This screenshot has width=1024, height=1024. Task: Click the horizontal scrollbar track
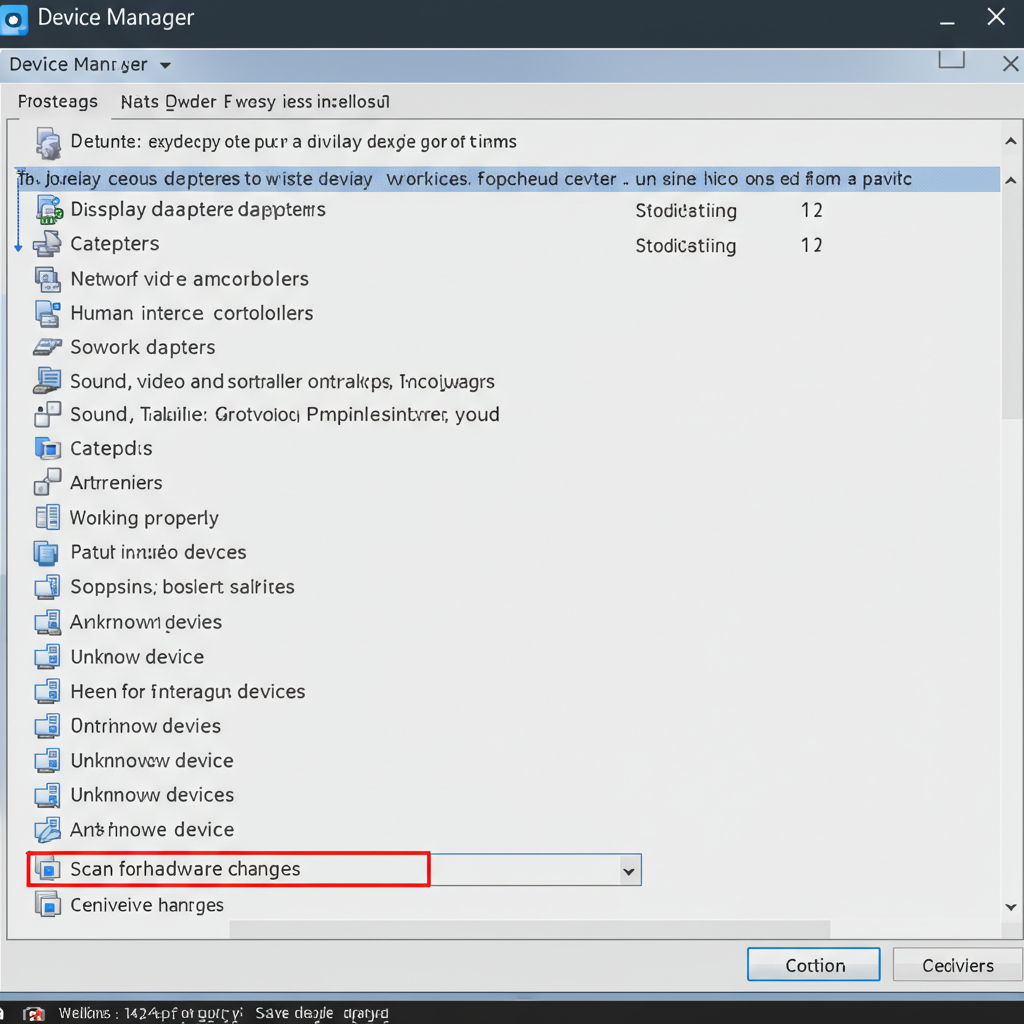pos(530,929)
